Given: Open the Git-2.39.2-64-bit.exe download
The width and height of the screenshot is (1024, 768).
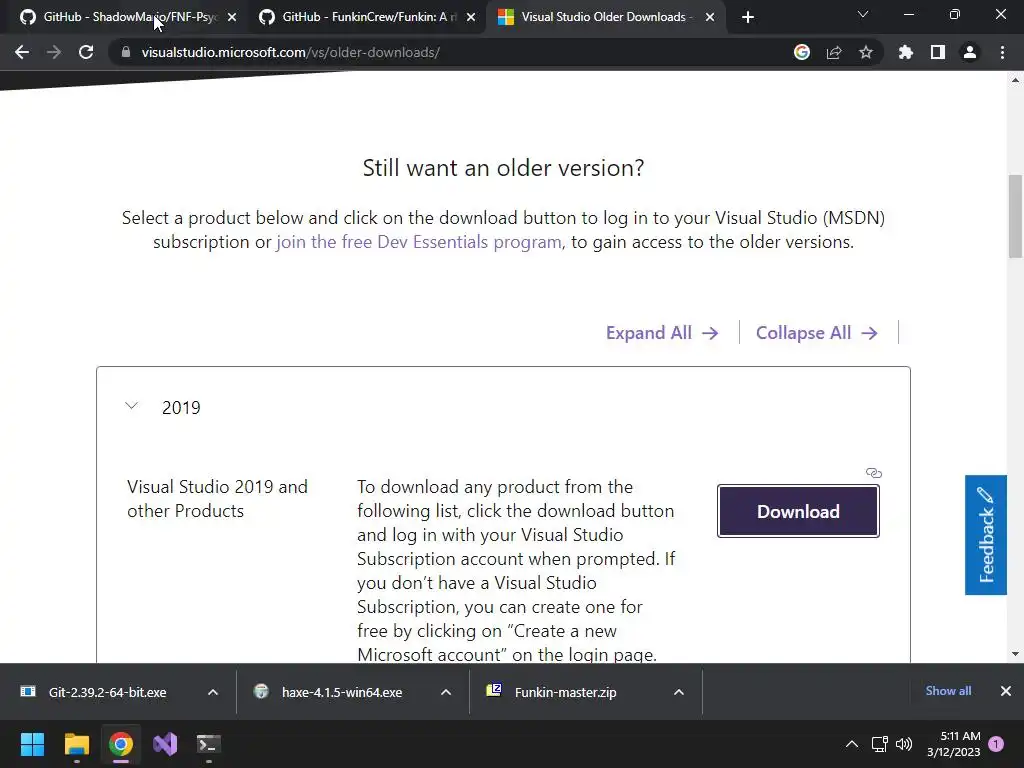Looking at the screenshot, I should click(x=107, y=692).
